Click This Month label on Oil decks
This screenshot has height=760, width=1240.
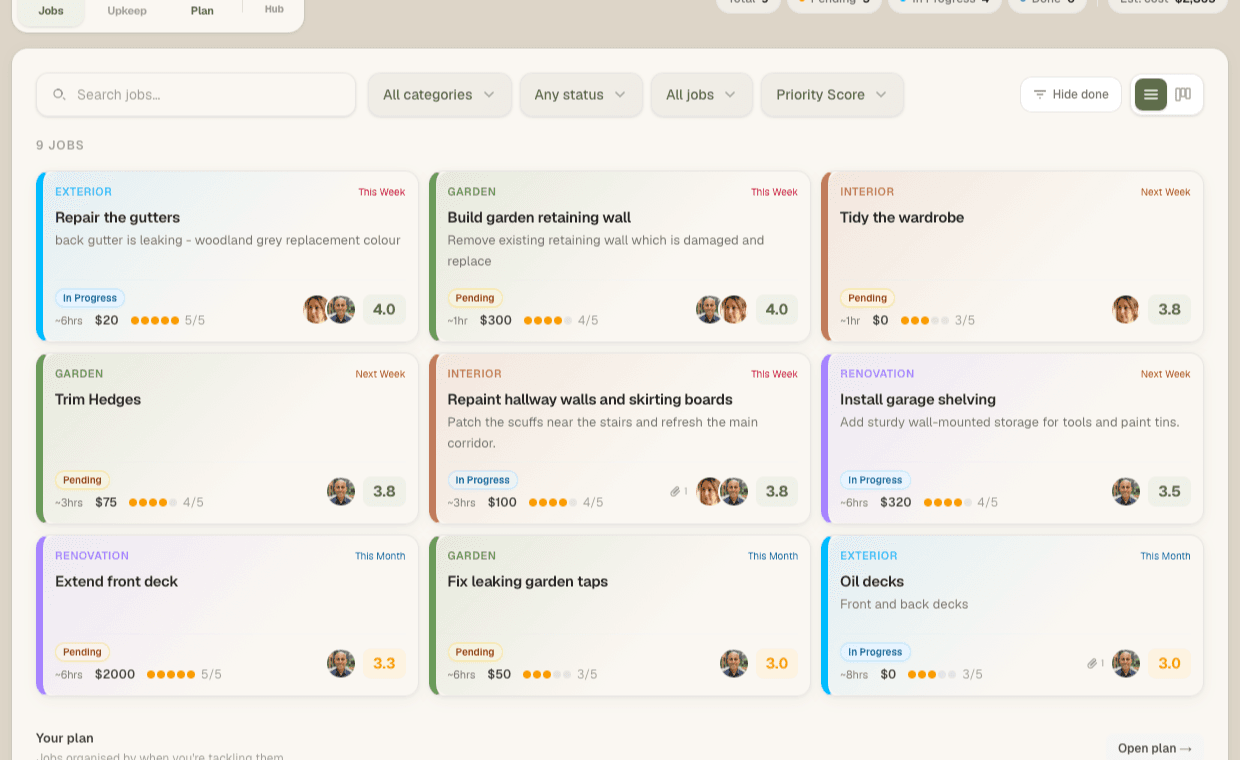point(1165,556)
